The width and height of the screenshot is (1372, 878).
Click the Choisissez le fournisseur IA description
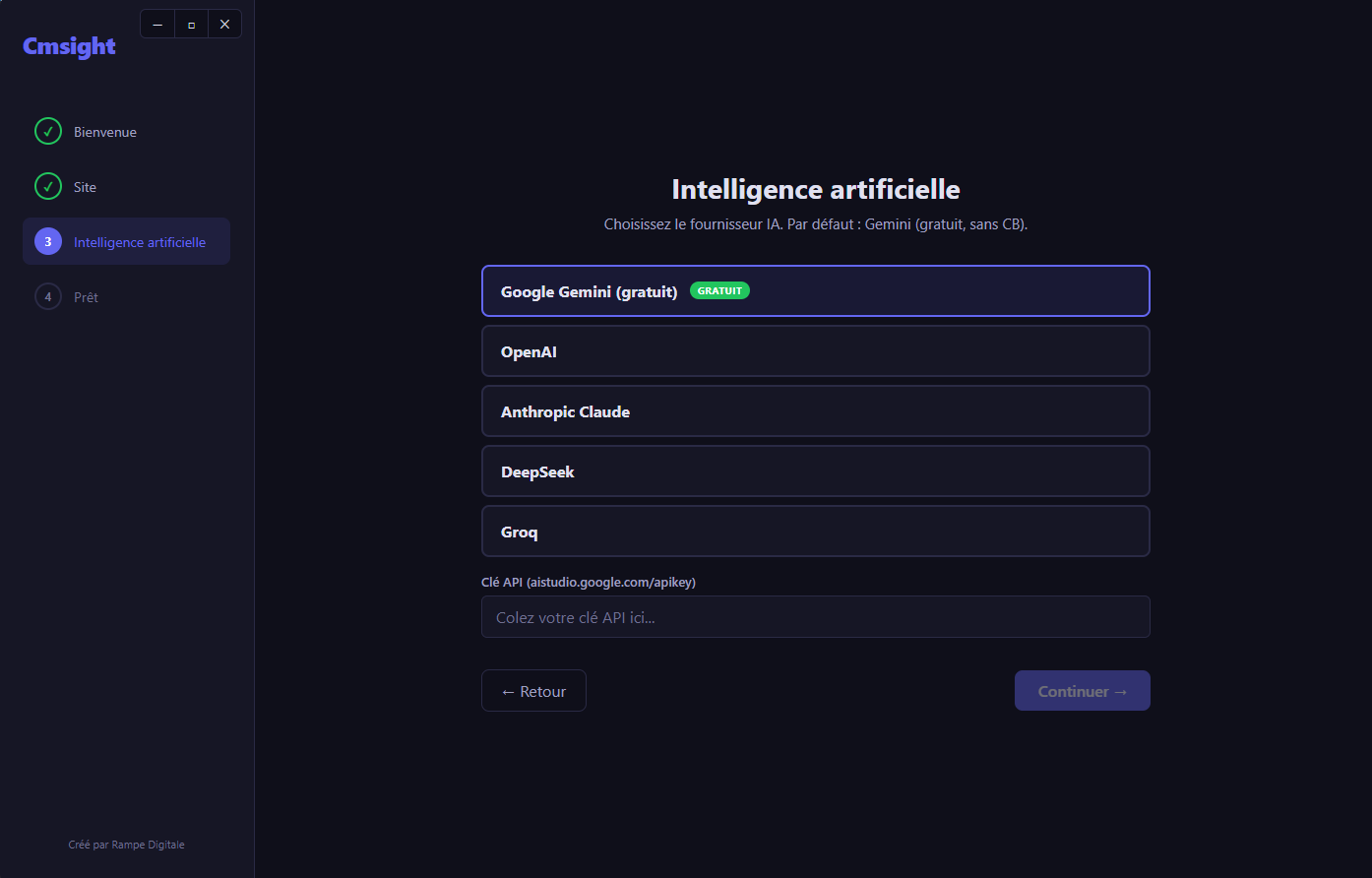(x=816, y=224)
